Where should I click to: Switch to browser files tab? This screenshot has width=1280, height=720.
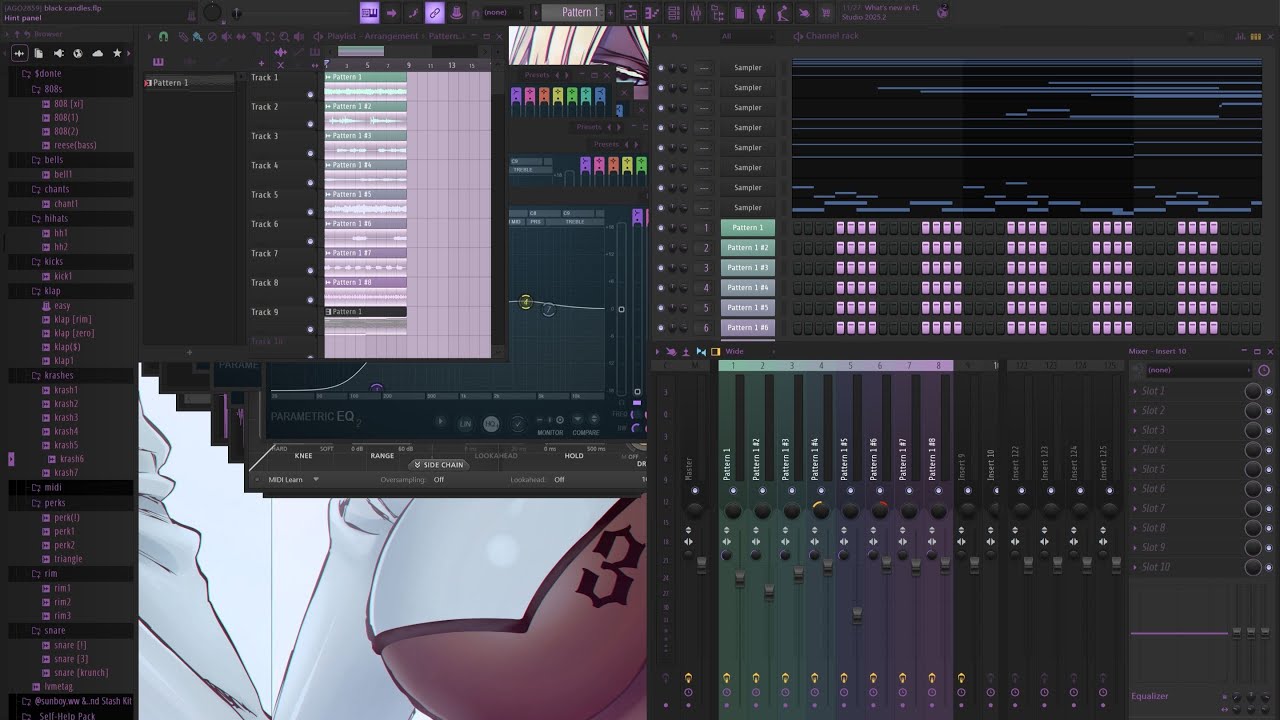point(38,53)
